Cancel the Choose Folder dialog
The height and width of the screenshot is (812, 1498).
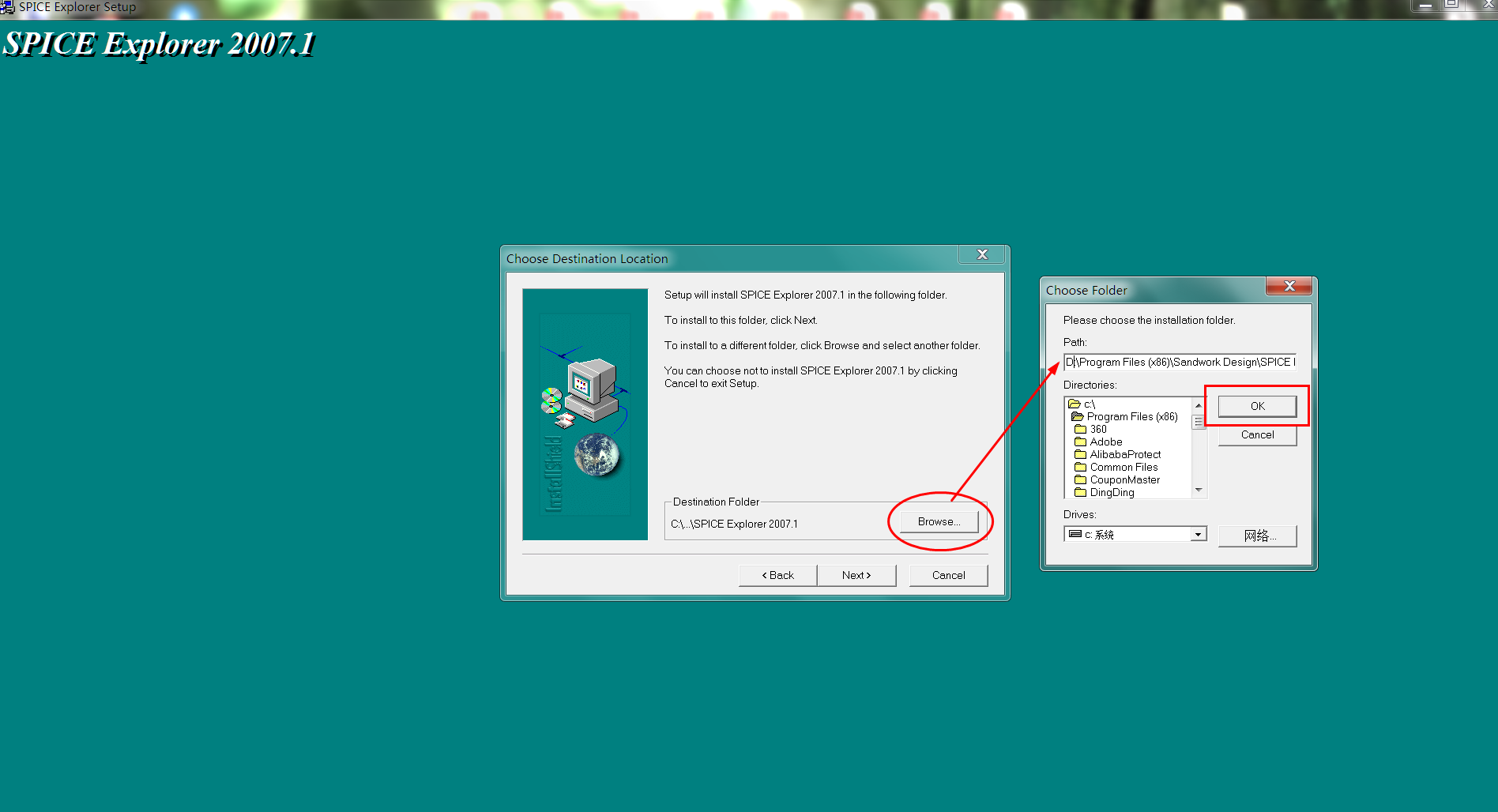[x=1256, y=434]
